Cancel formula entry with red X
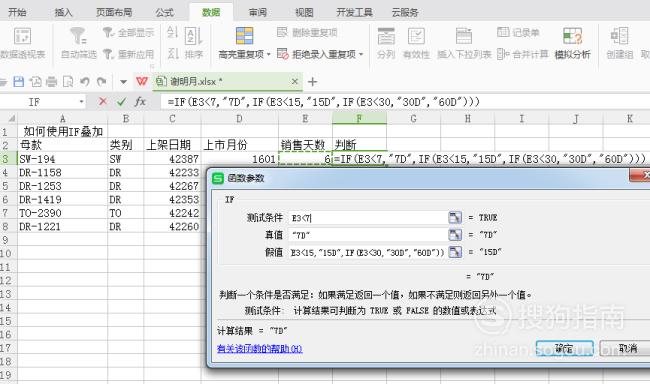This screenshot has width=650, height=384. (103, 101)
